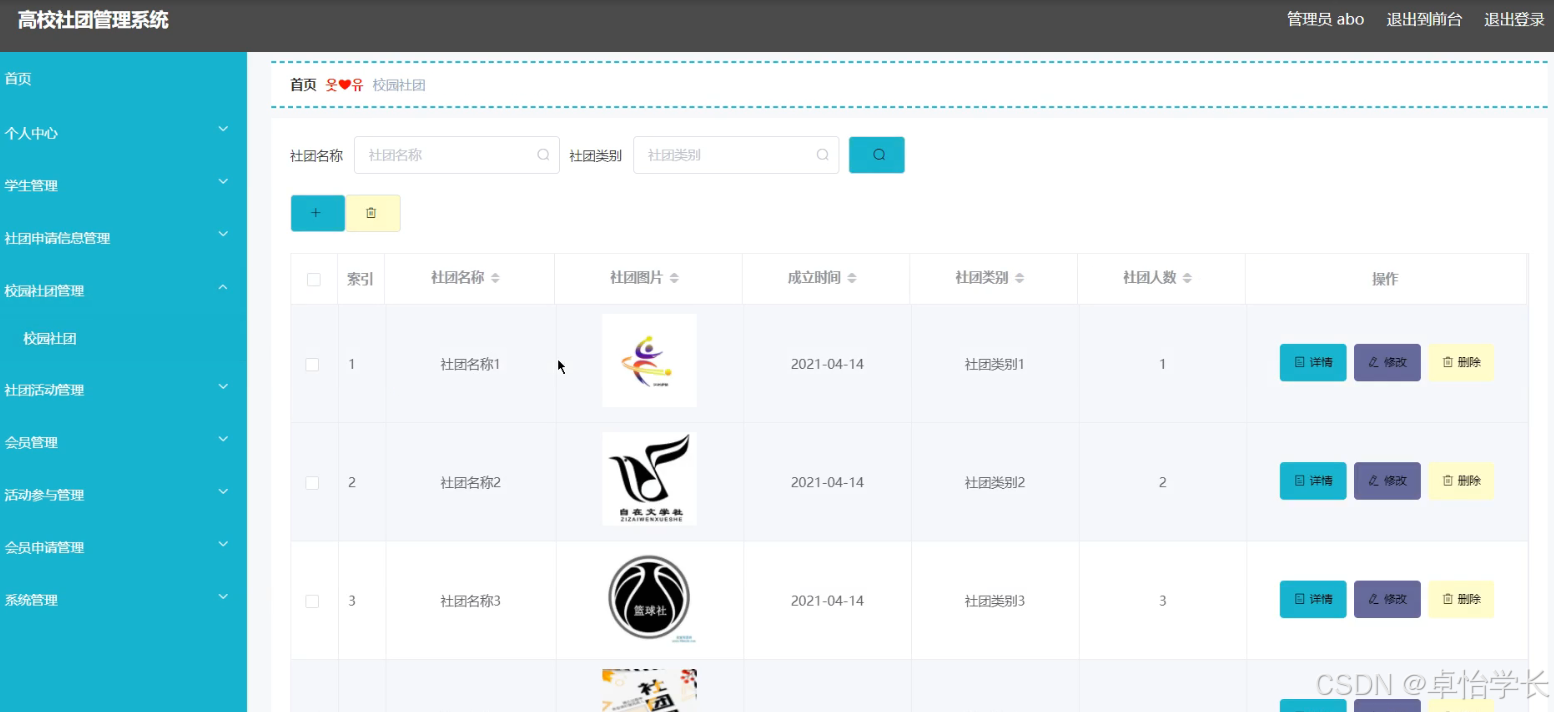
Task: Sort by 成立时间 column arrows
Action: click(x=851, y=278)
